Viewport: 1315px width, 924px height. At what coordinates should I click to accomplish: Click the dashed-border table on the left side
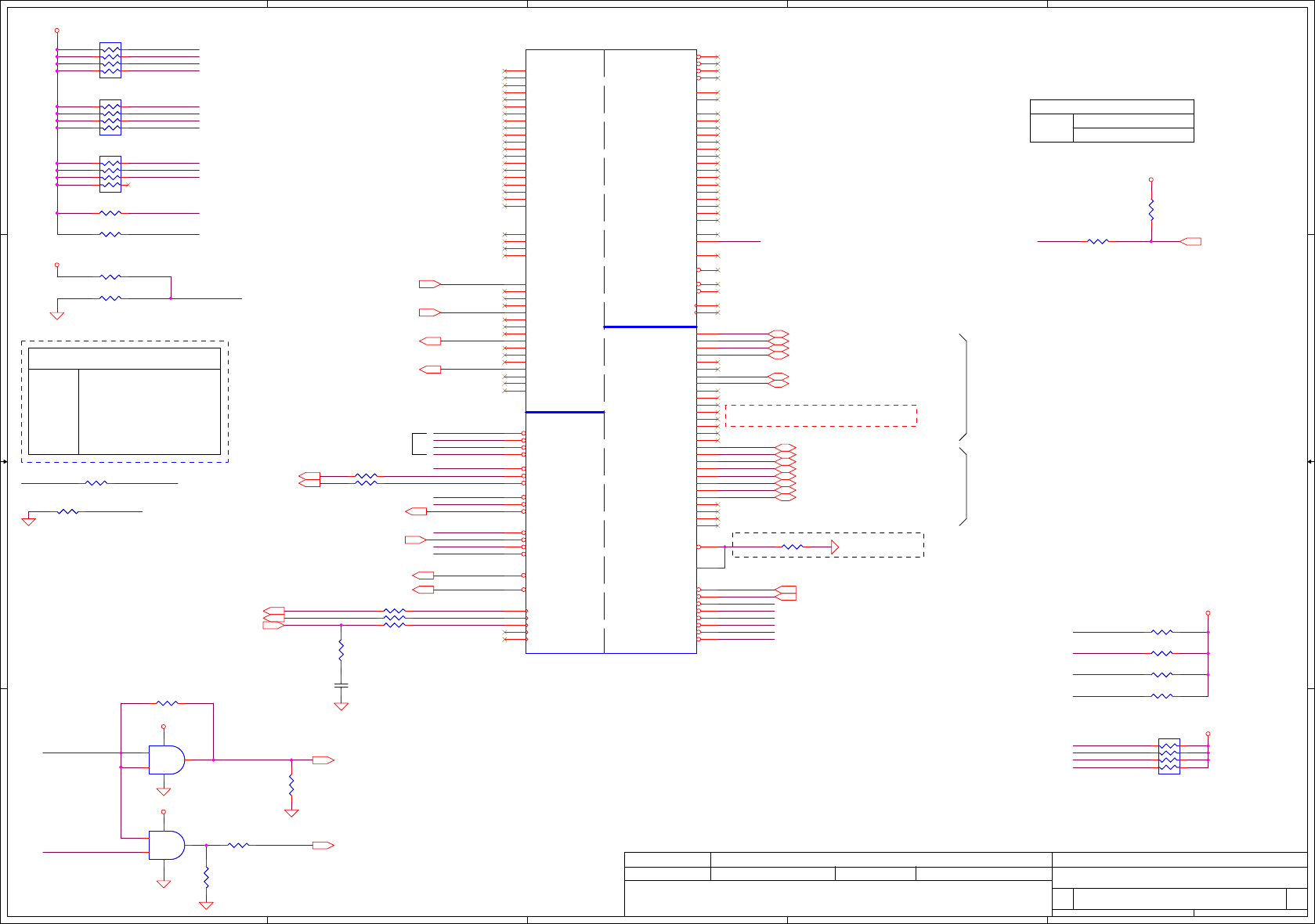(x=125, y=401)
